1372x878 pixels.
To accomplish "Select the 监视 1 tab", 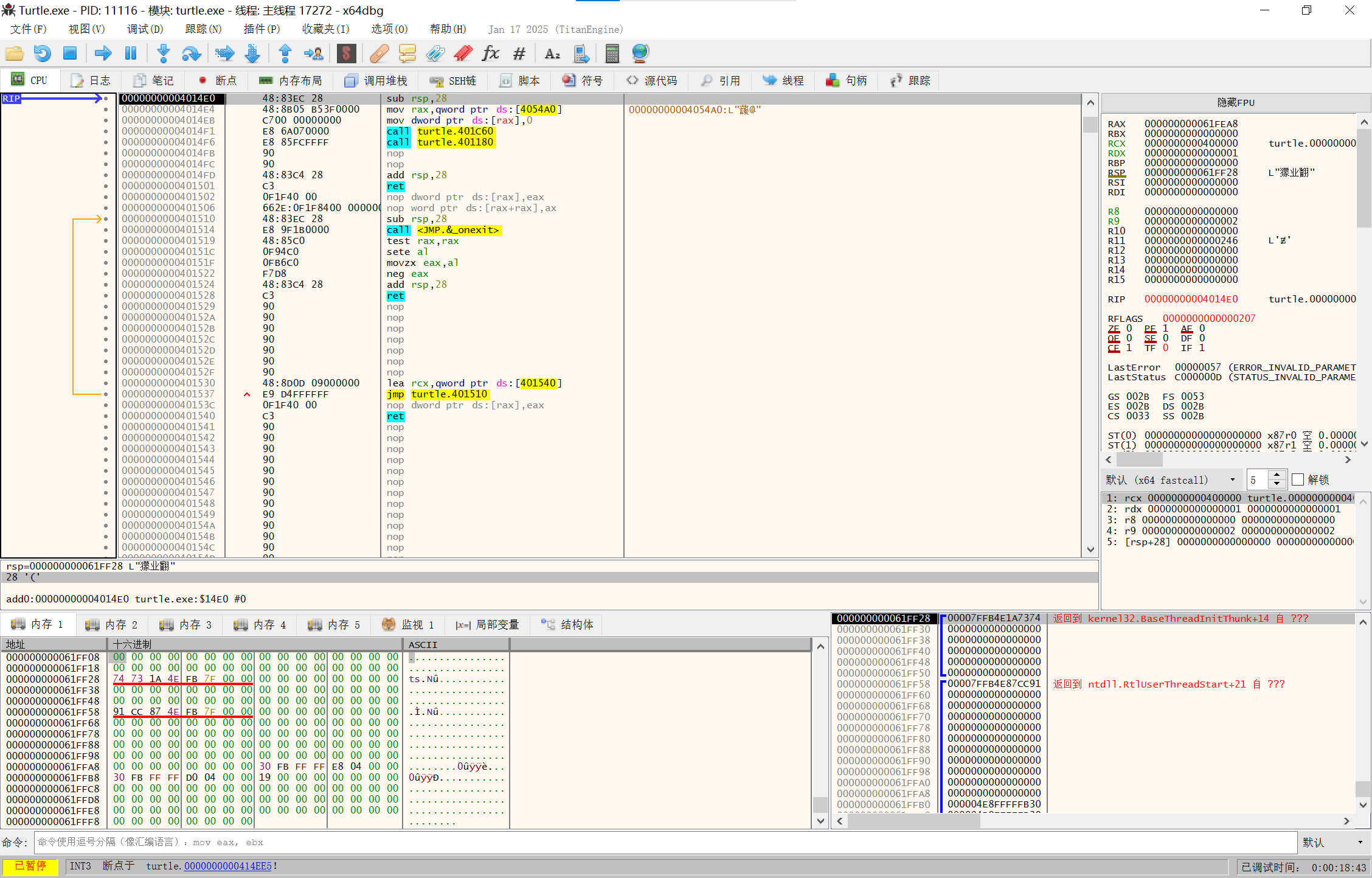I will point(408,624).
